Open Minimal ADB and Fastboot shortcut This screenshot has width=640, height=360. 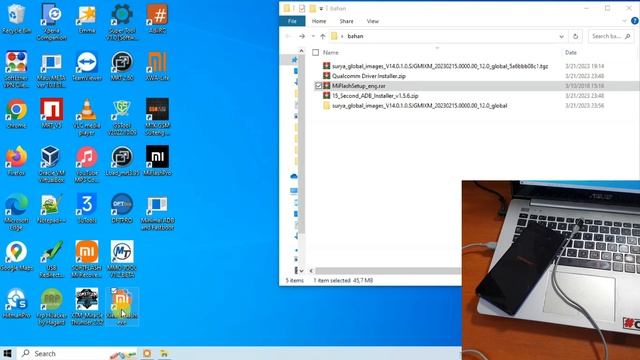coord(157,211)
